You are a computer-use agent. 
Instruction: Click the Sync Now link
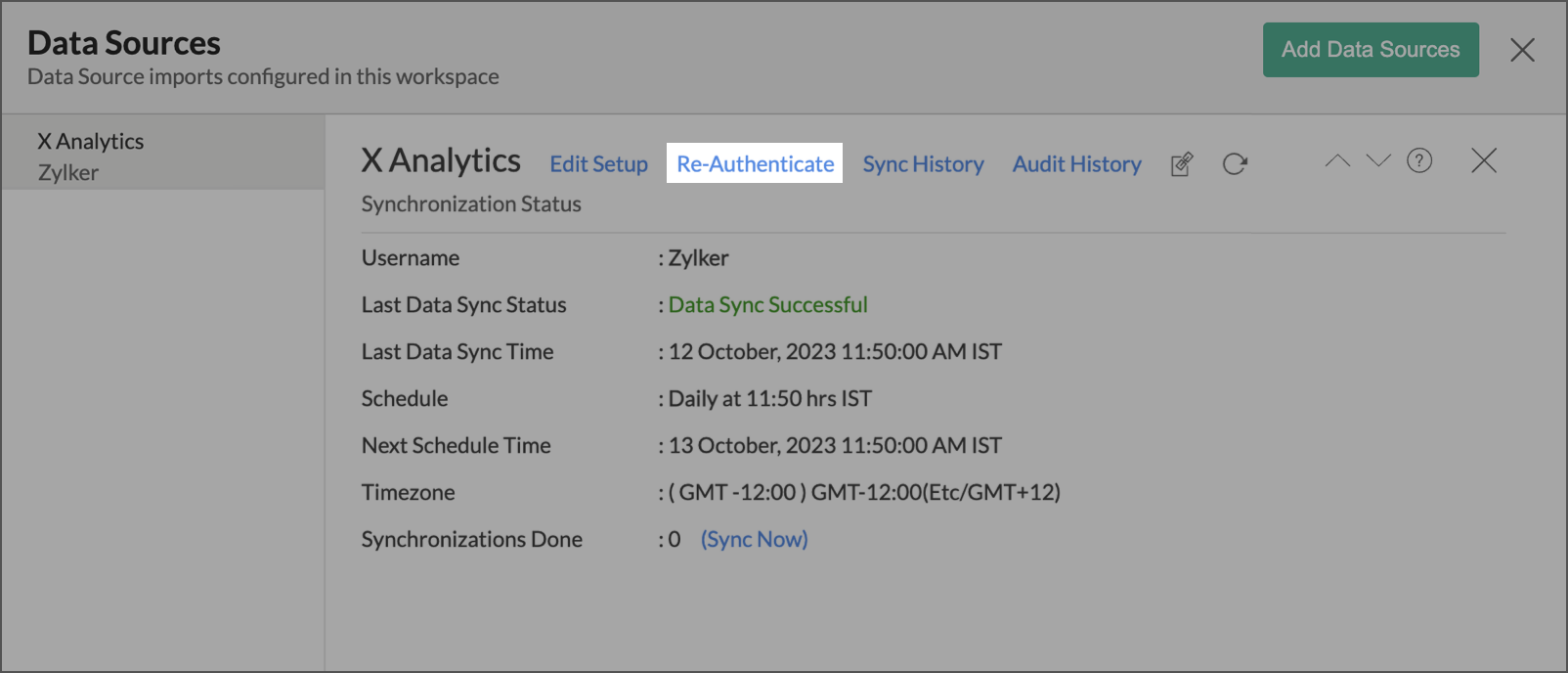[x=754, y=539]
